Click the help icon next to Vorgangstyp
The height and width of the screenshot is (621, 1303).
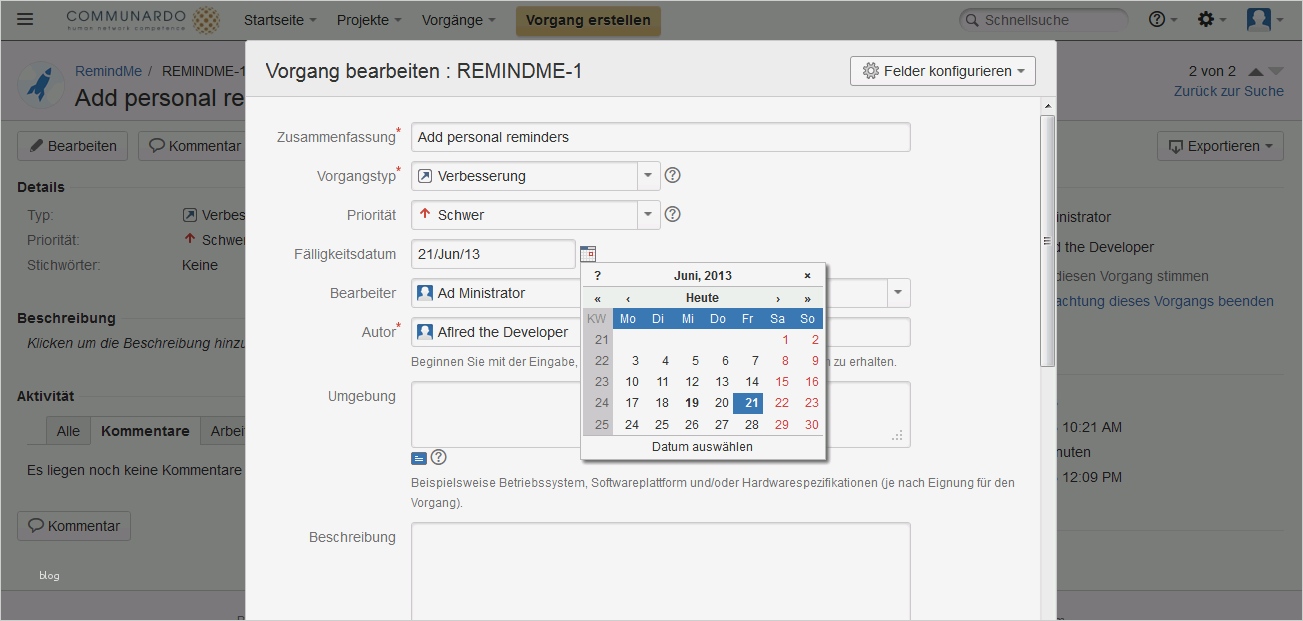673,176
